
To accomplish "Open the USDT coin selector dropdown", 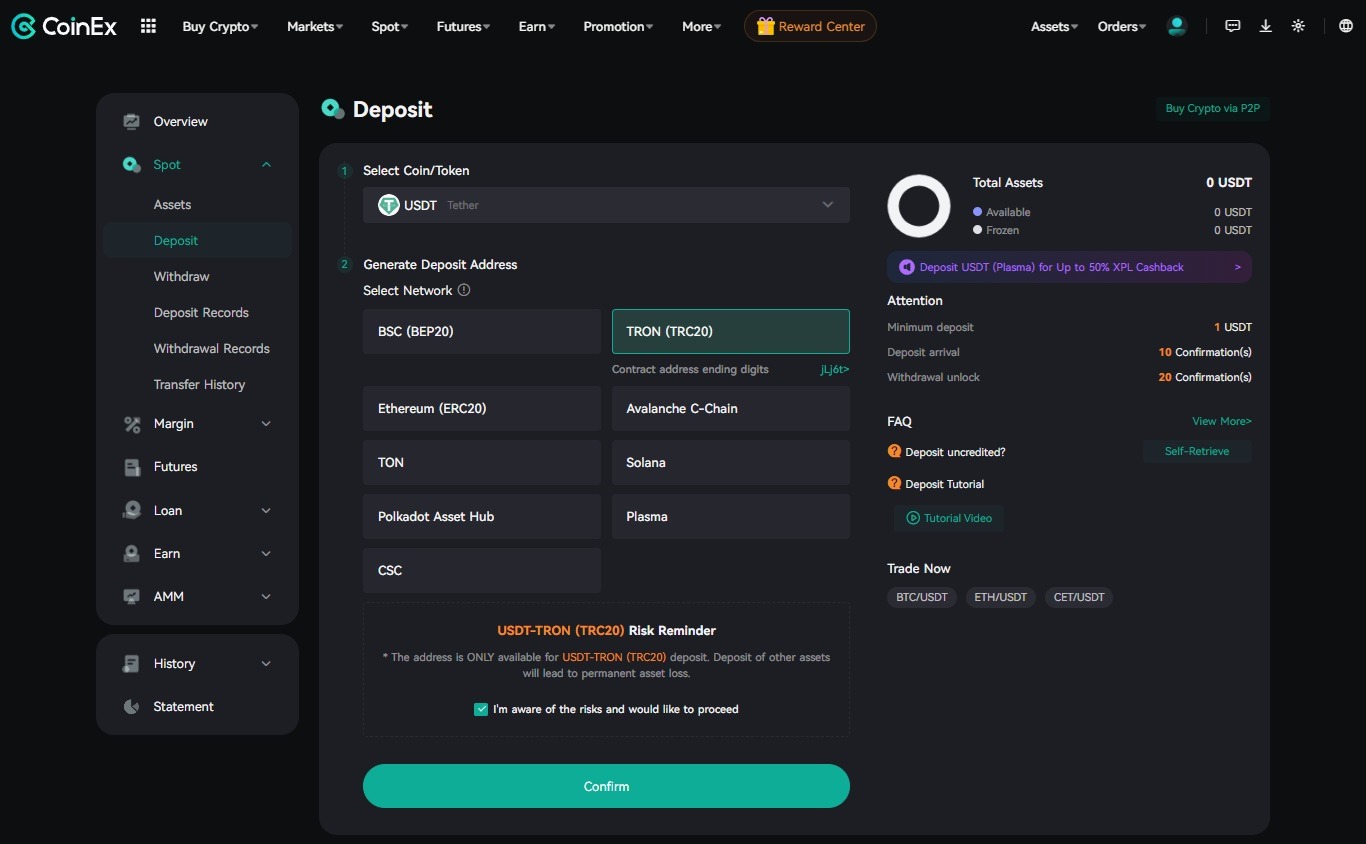I will coord(606,205).
